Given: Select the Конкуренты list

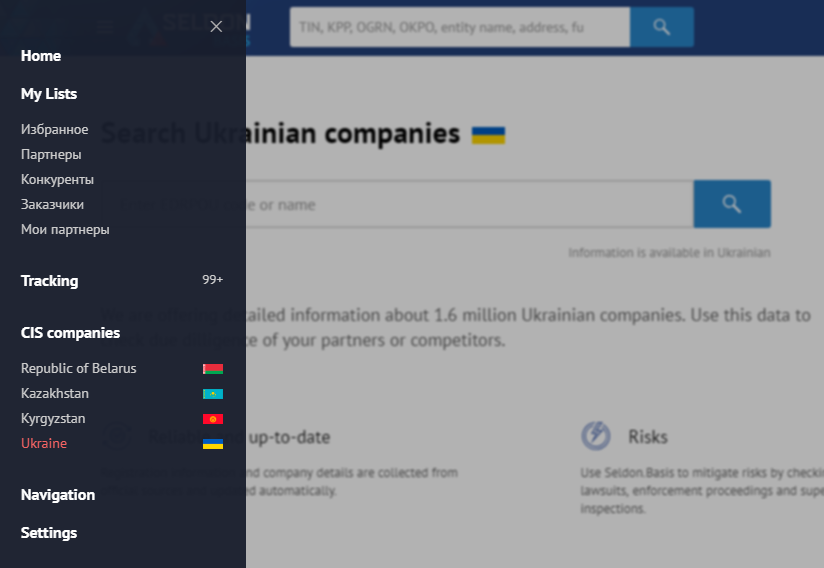Looking at the screenshot, I should pyautogui.click(x=57, y=179).
